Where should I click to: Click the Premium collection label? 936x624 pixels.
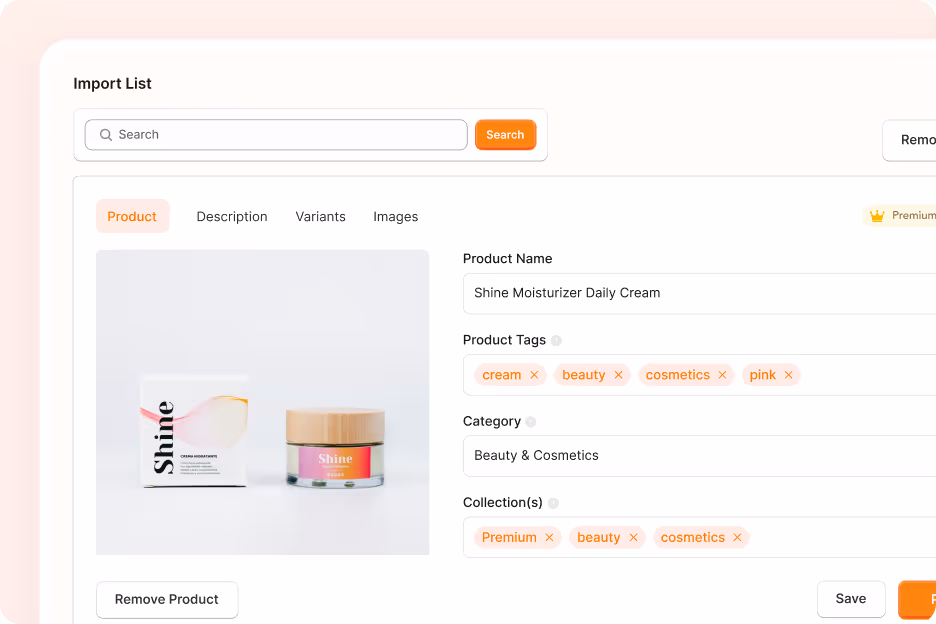(x=509, y=537)
